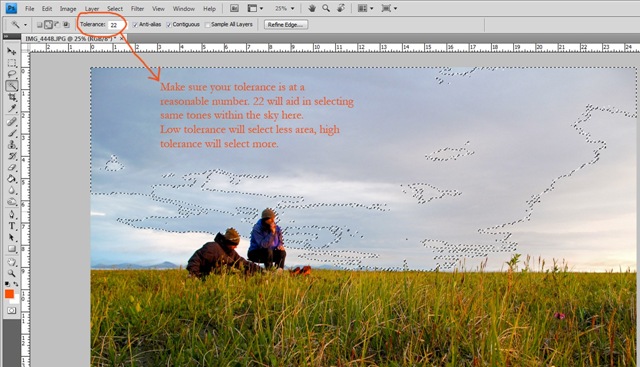The image size is (640, 367).
Task: Select the Healing Brush tool
Action: pos(11,122)
